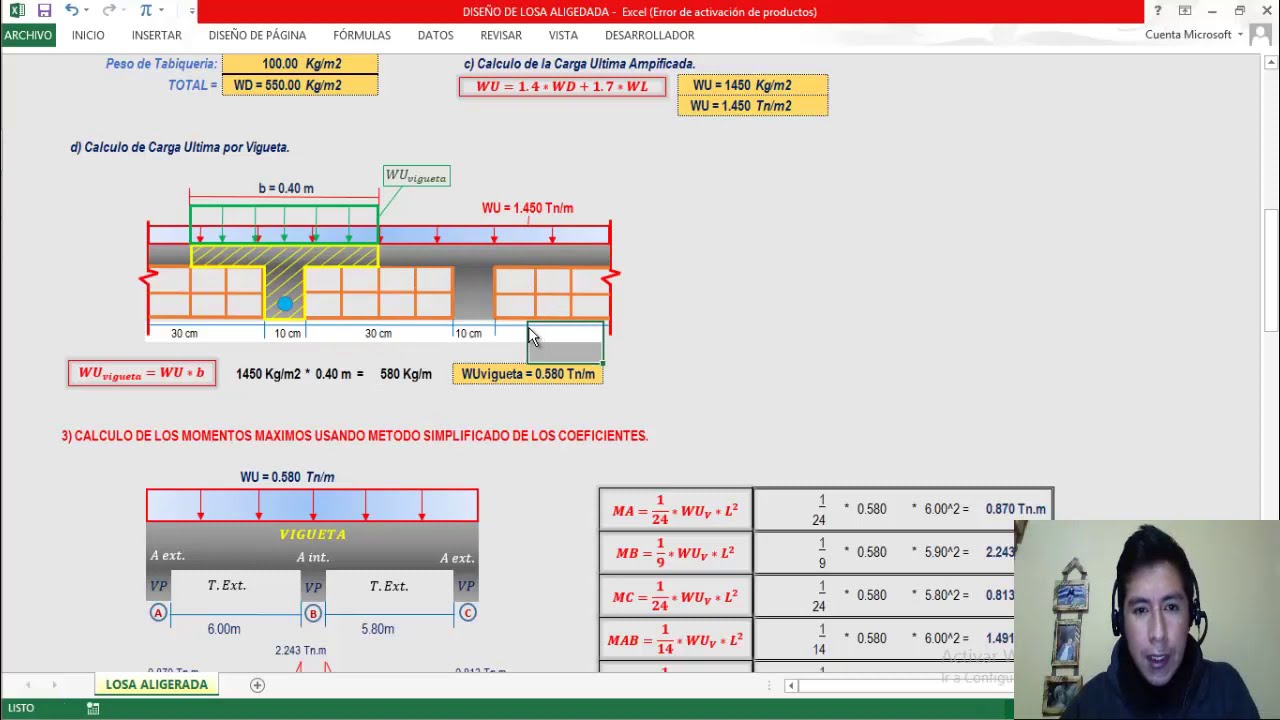Select the MAB formula cell

[x=676, y=638]
